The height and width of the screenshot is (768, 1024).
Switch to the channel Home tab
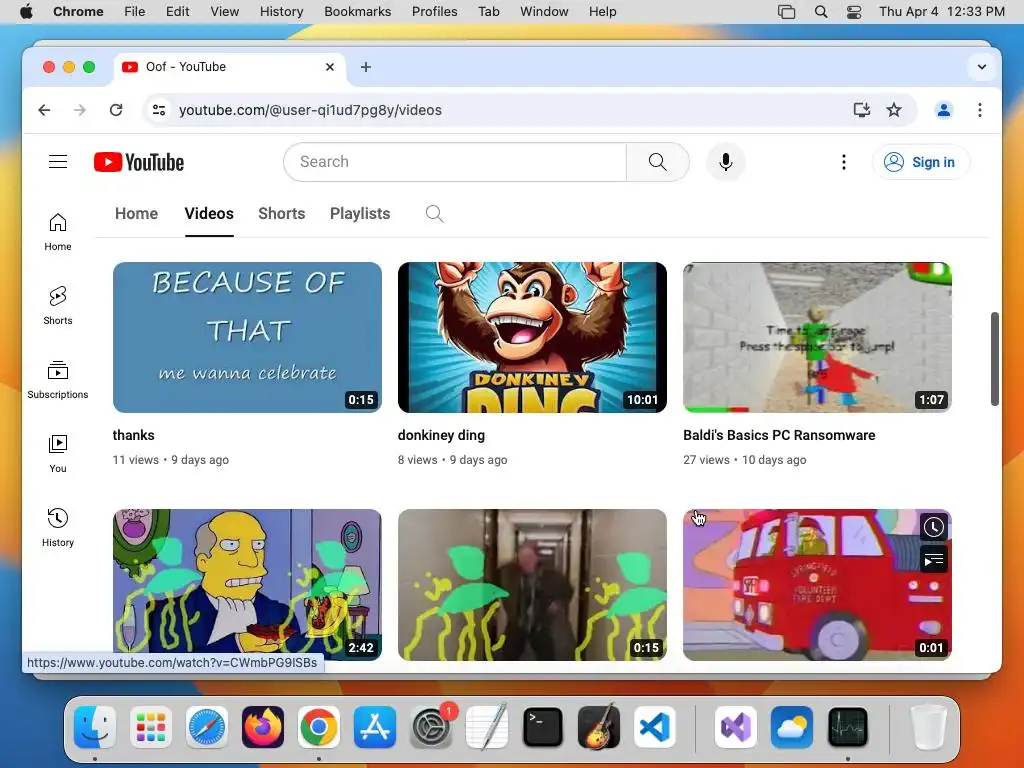click(x=136, y=214)
